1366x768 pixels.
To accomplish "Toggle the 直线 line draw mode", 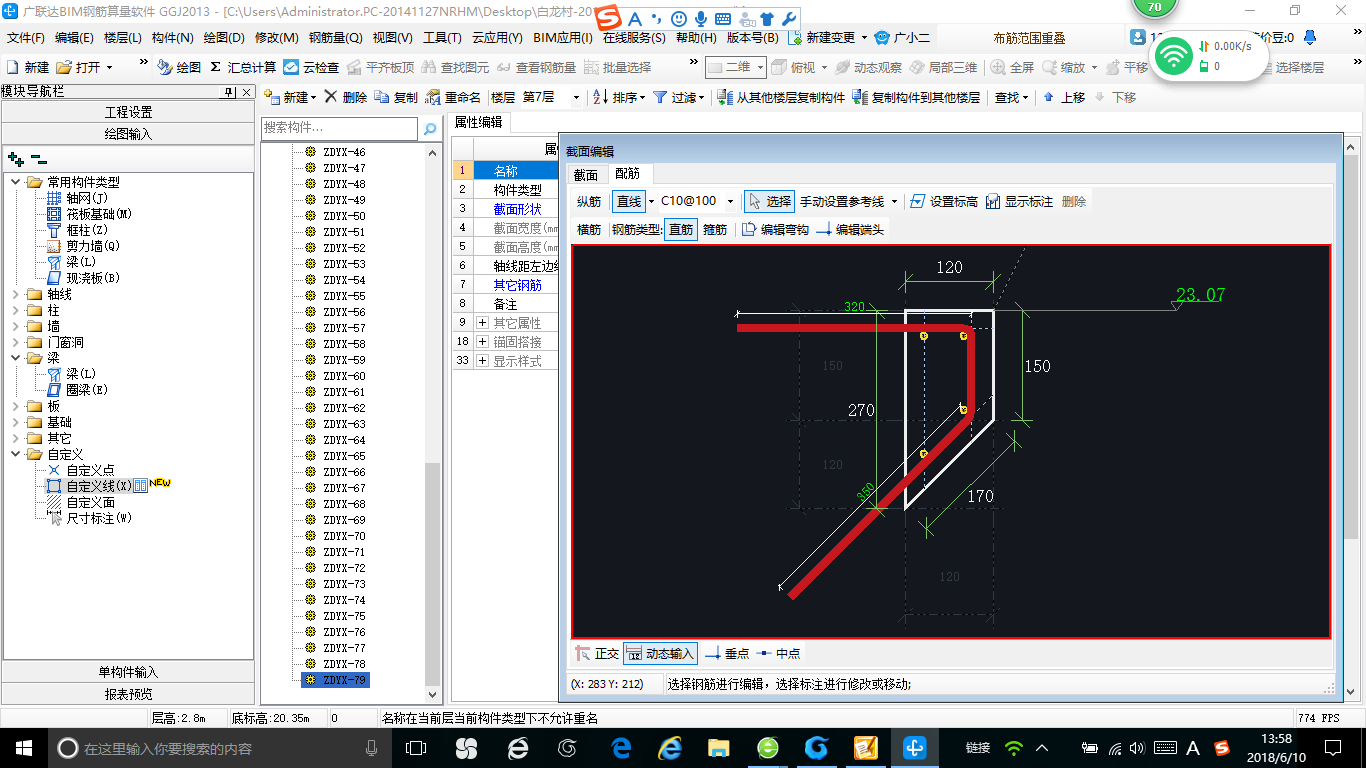I will (x=629, y=201).
